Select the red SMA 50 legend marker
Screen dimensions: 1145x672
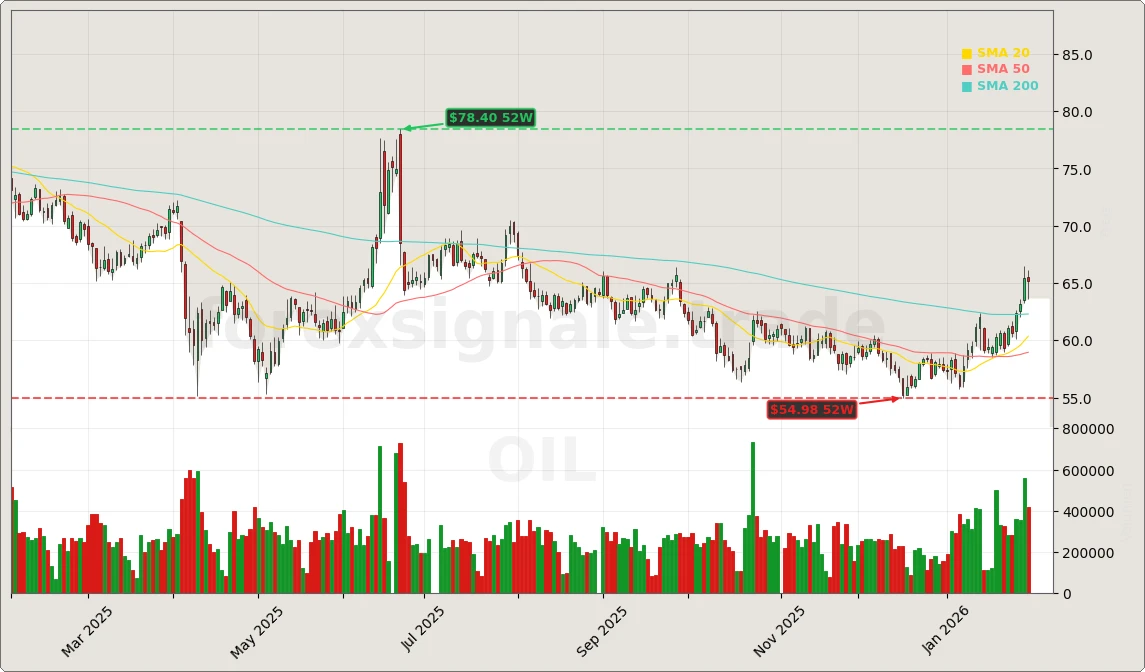[966, 69]
